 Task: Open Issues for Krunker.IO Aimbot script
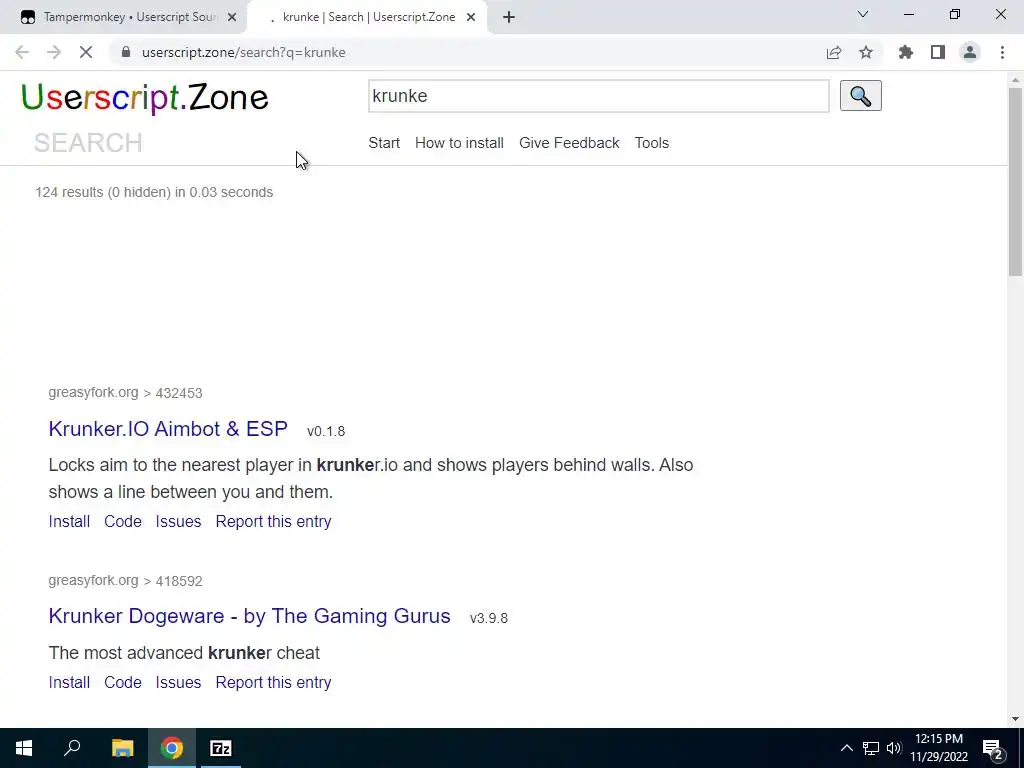(x=178, y=521)
